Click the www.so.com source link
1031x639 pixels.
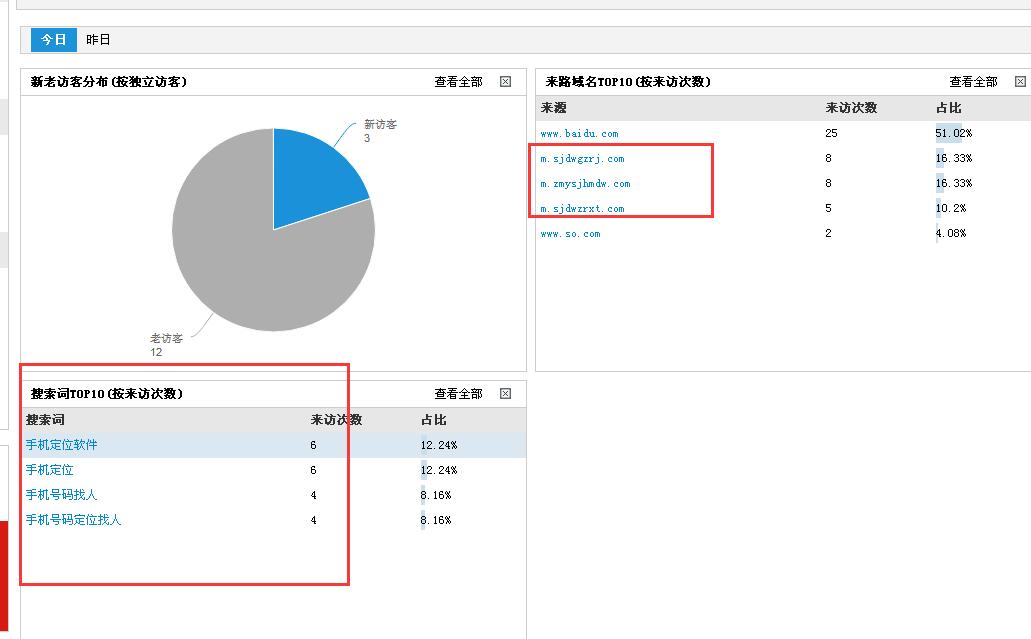(x=570, y=234)
